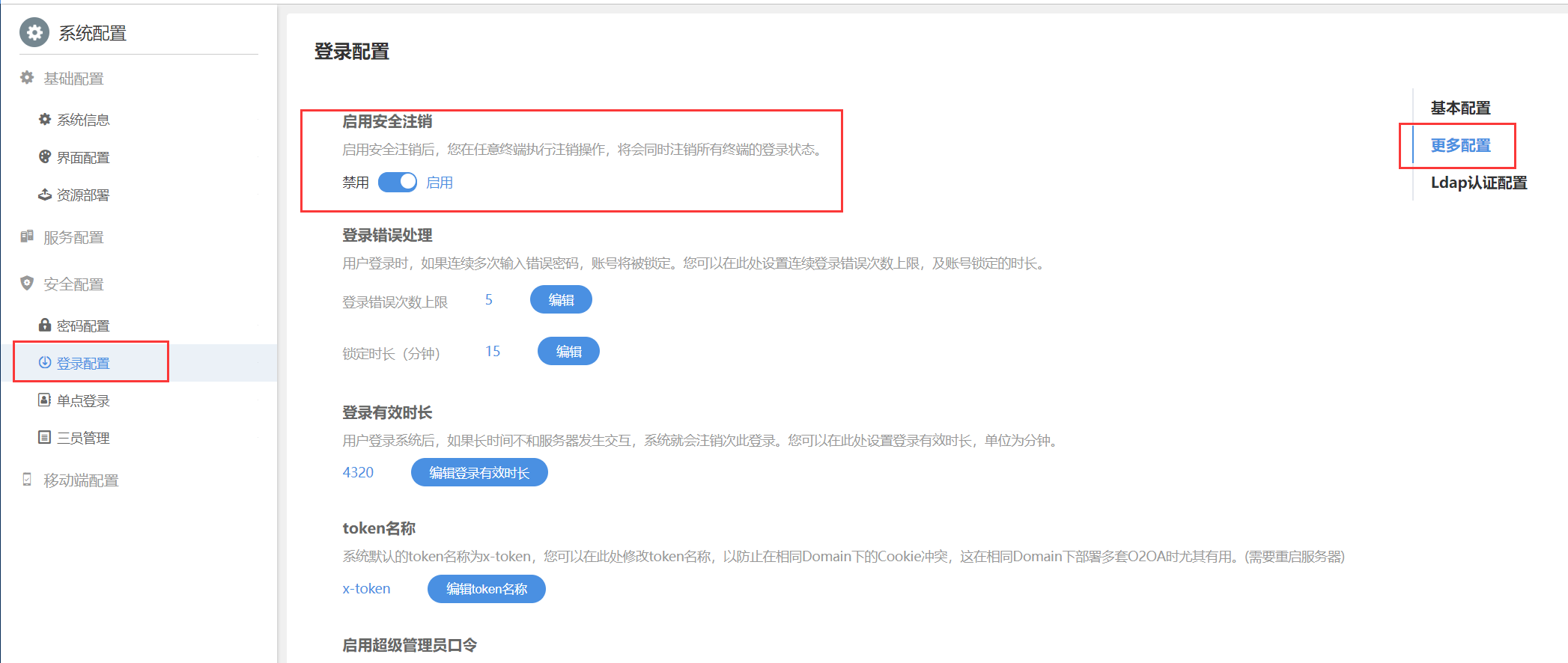Click the 界面配置 palette icon
The width and height of the screenshot is (1568, 663).
point(45,156)
